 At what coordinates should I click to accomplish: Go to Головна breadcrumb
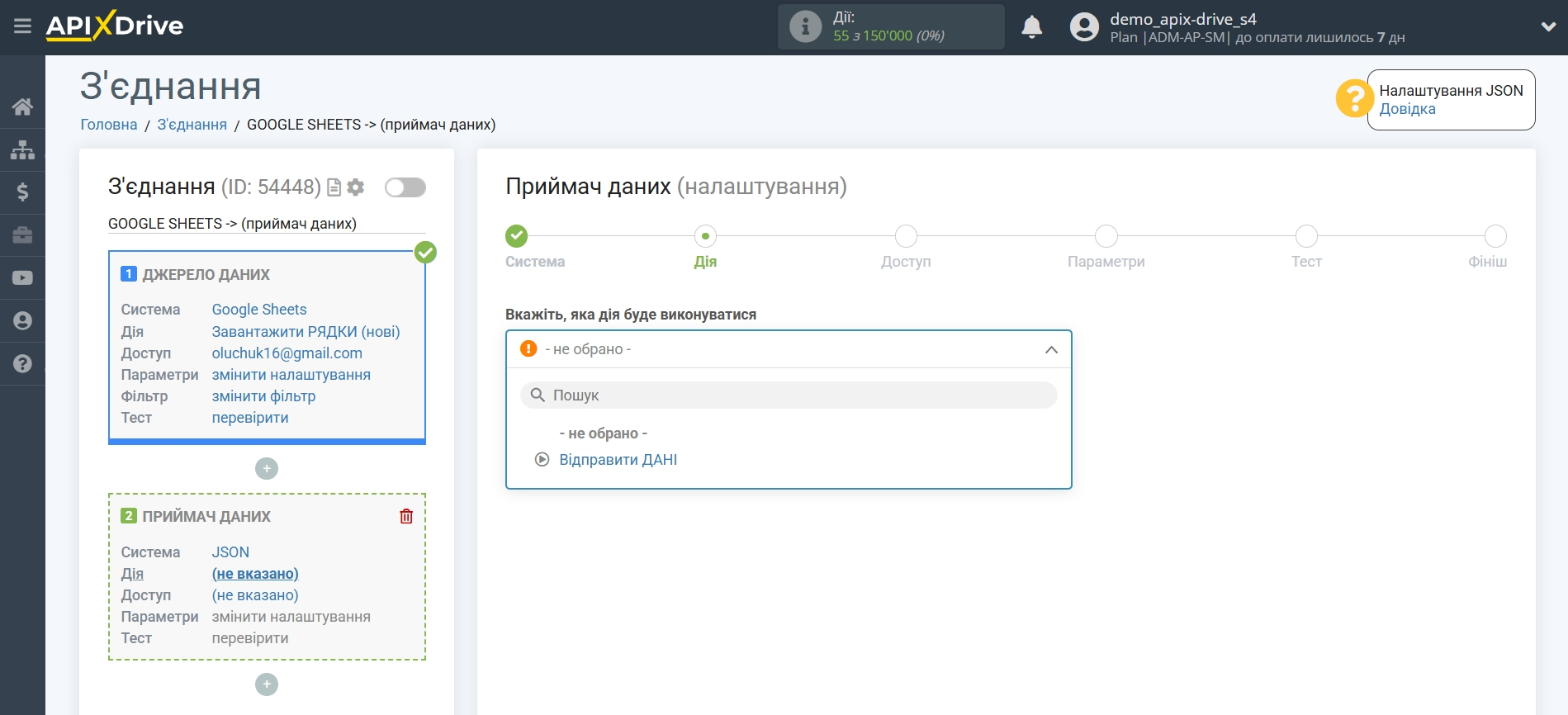pos(109,125)
